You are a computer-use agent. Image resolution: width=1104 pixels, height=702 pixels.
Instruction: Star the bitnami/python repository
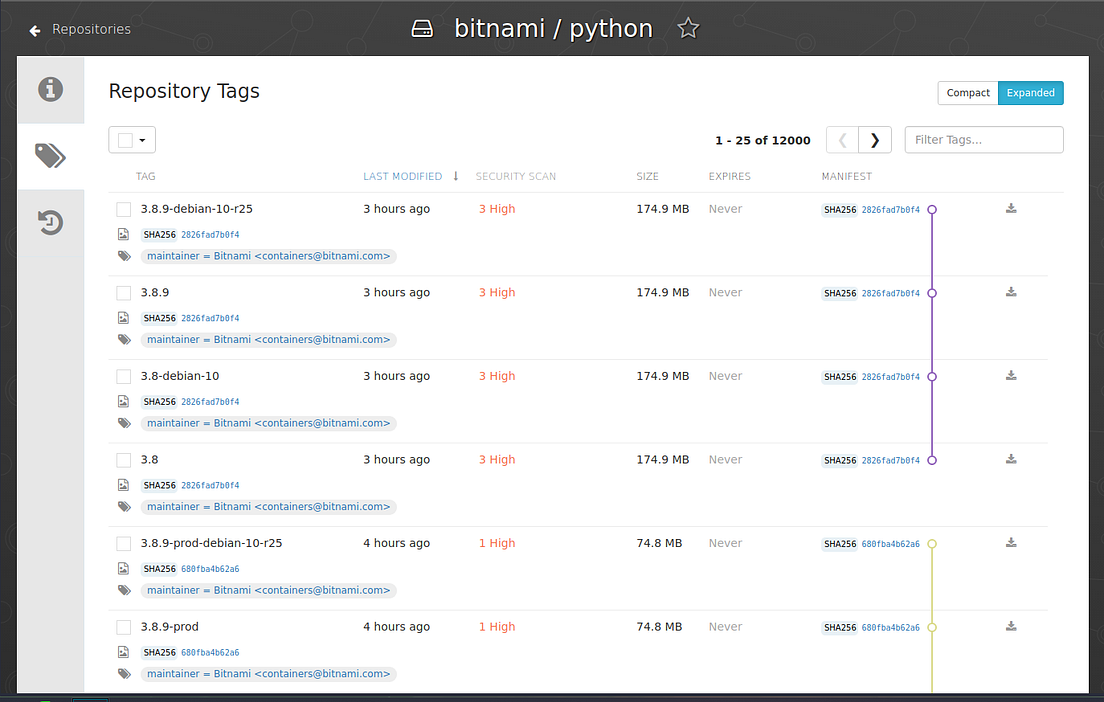point(688,28)
